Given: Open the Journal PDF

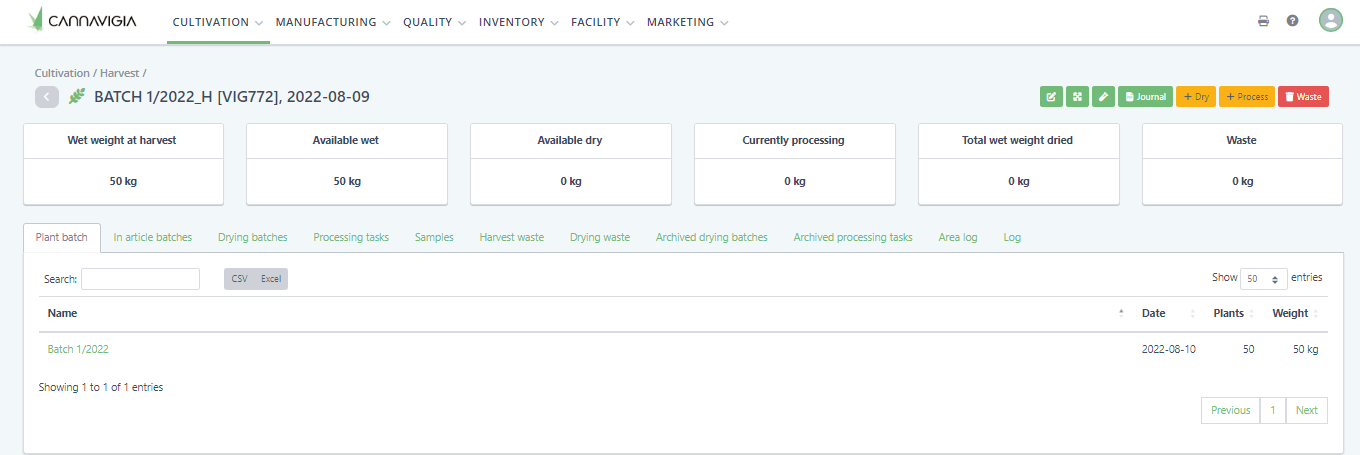Looking at the screenshot, I should coord(1145,97).
